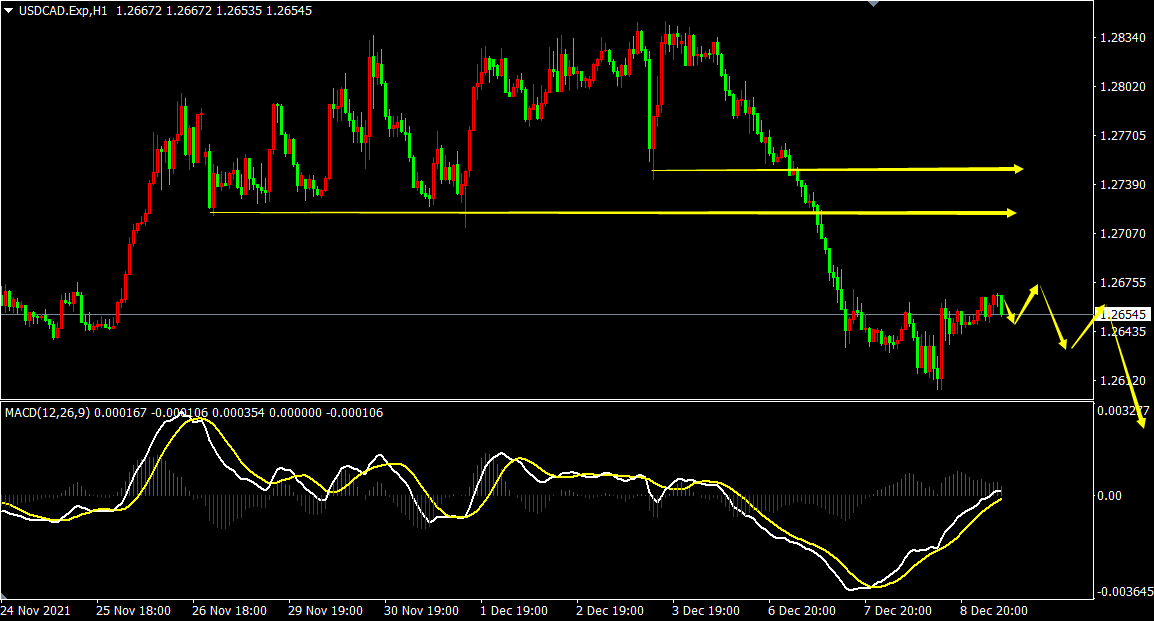Click the grey chart shift triangle marker

(875, 4)
